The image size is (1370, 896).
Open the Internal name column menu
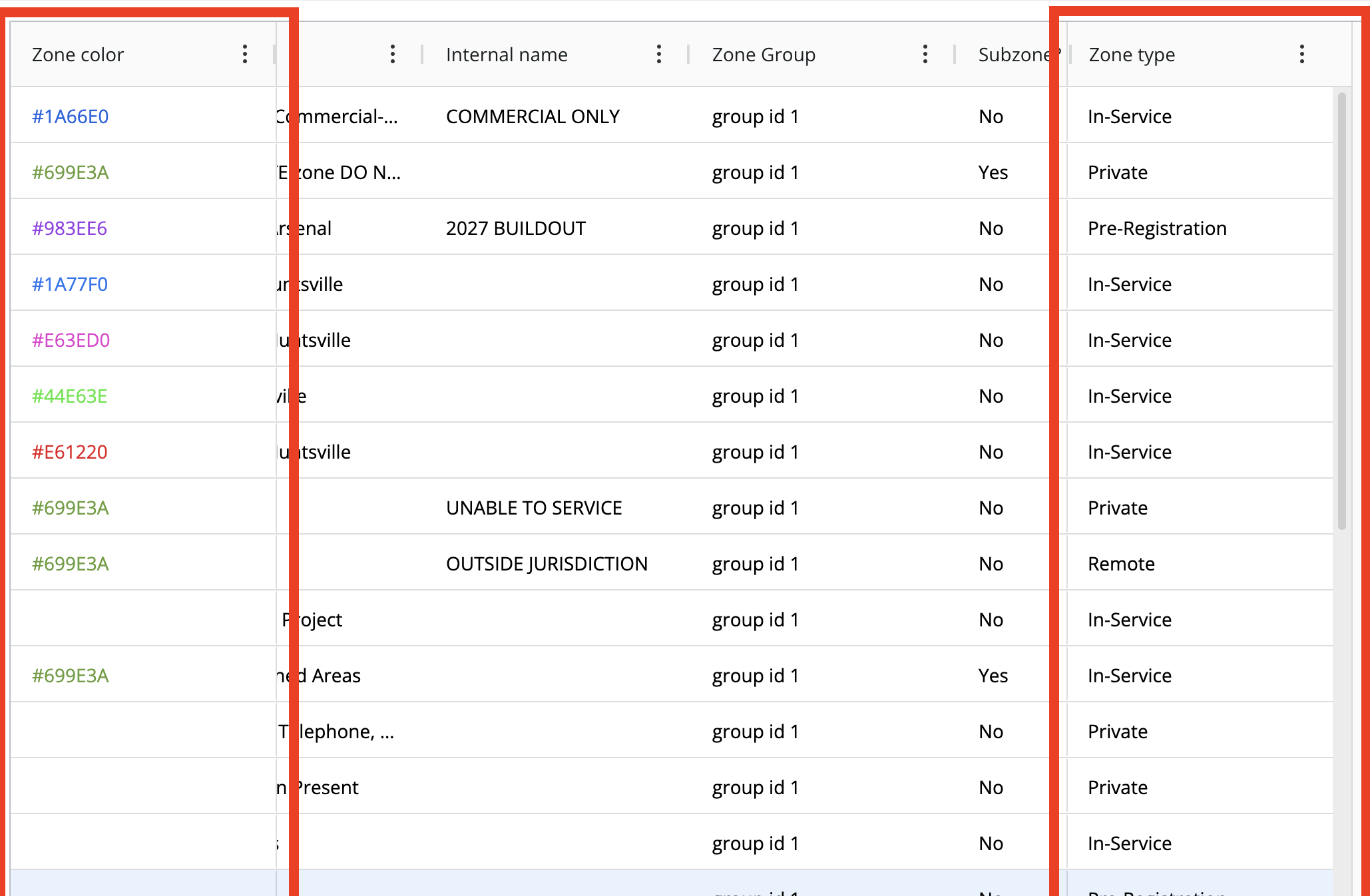click(x=658, y=55)
